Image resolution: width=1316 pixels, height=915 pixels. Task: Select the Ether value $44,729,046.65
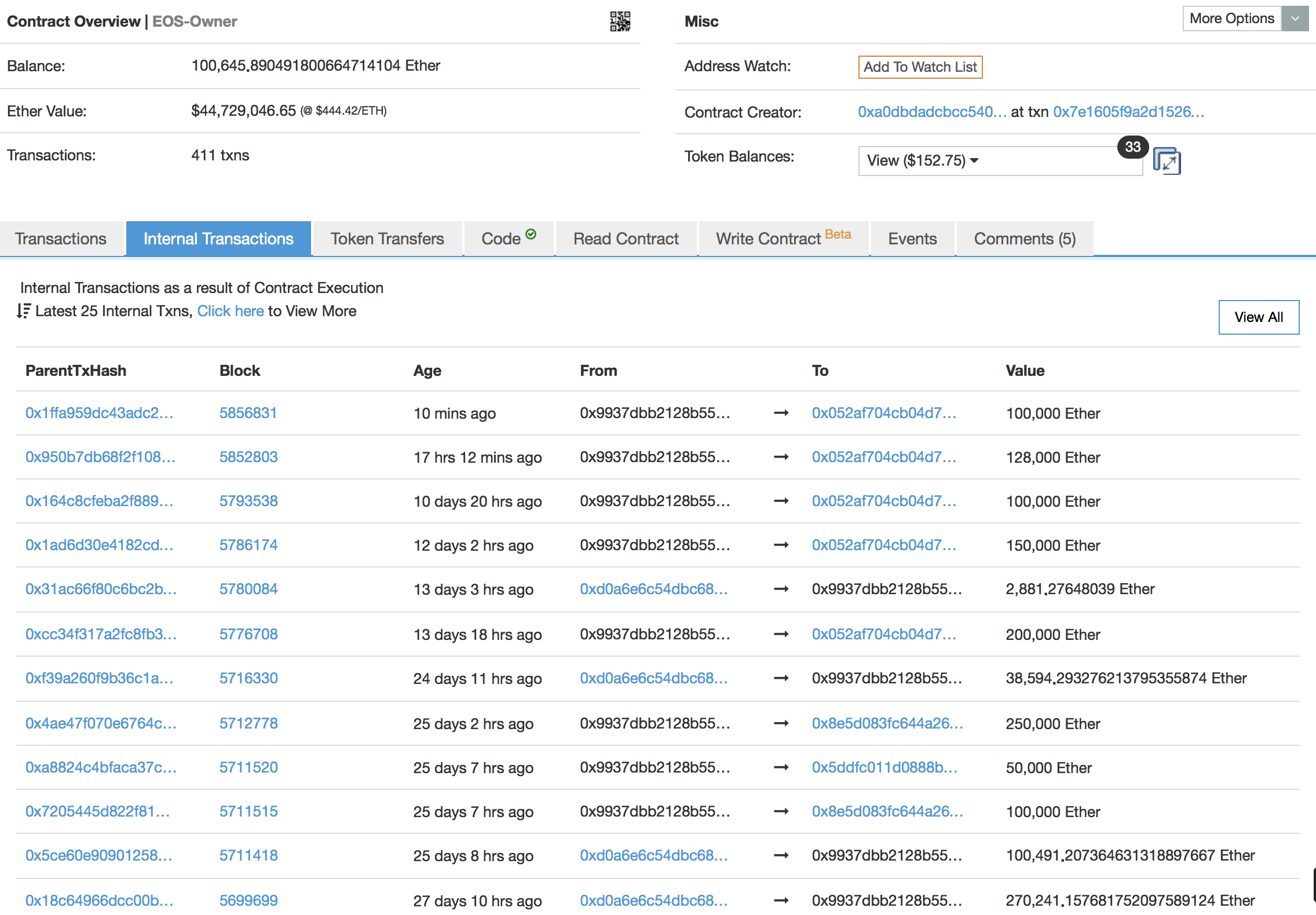pyautogui.click(x=243, y=111)
